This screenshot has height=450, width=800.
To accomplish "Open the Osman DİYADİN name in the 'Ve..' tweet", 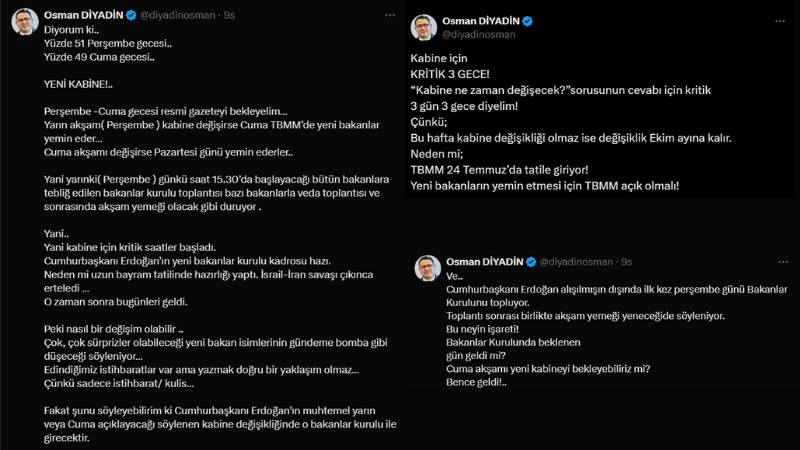I will pos(485,262).
